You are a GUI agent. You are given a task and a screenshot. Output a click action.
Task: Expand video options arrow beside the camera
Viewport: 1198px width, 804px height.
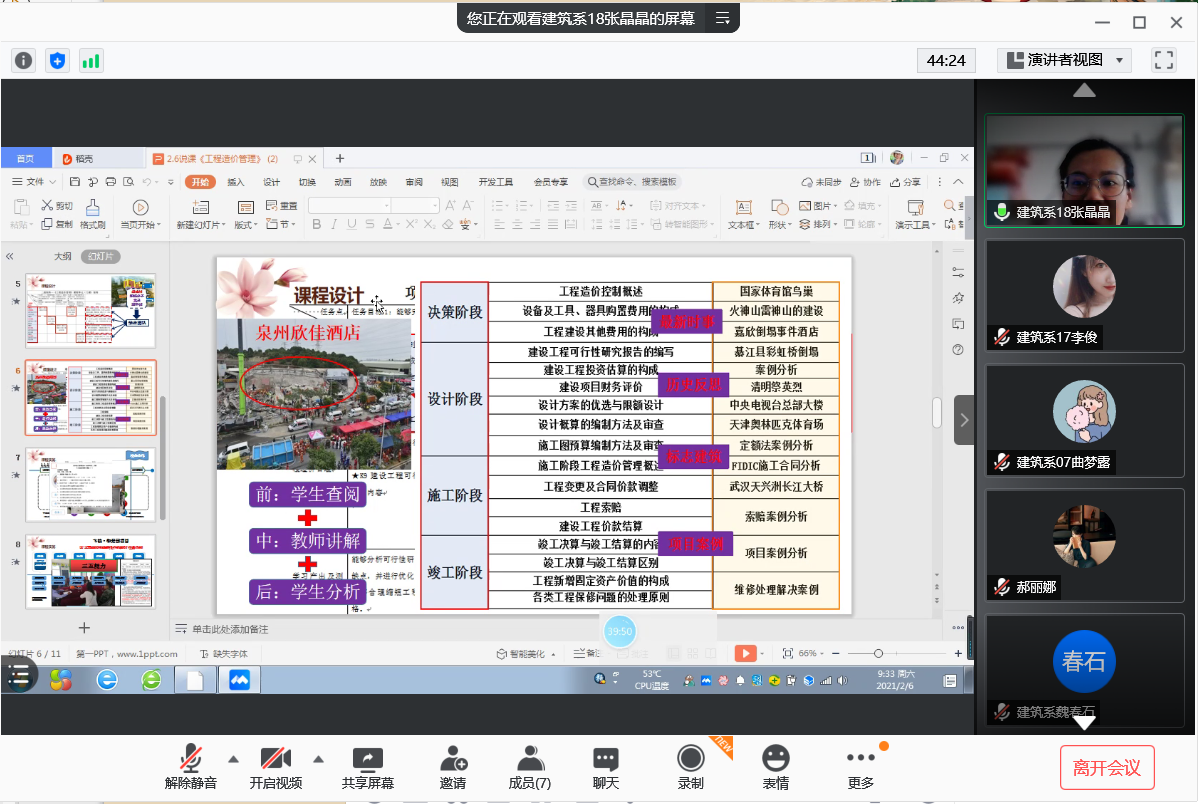(x=319, y=757)
